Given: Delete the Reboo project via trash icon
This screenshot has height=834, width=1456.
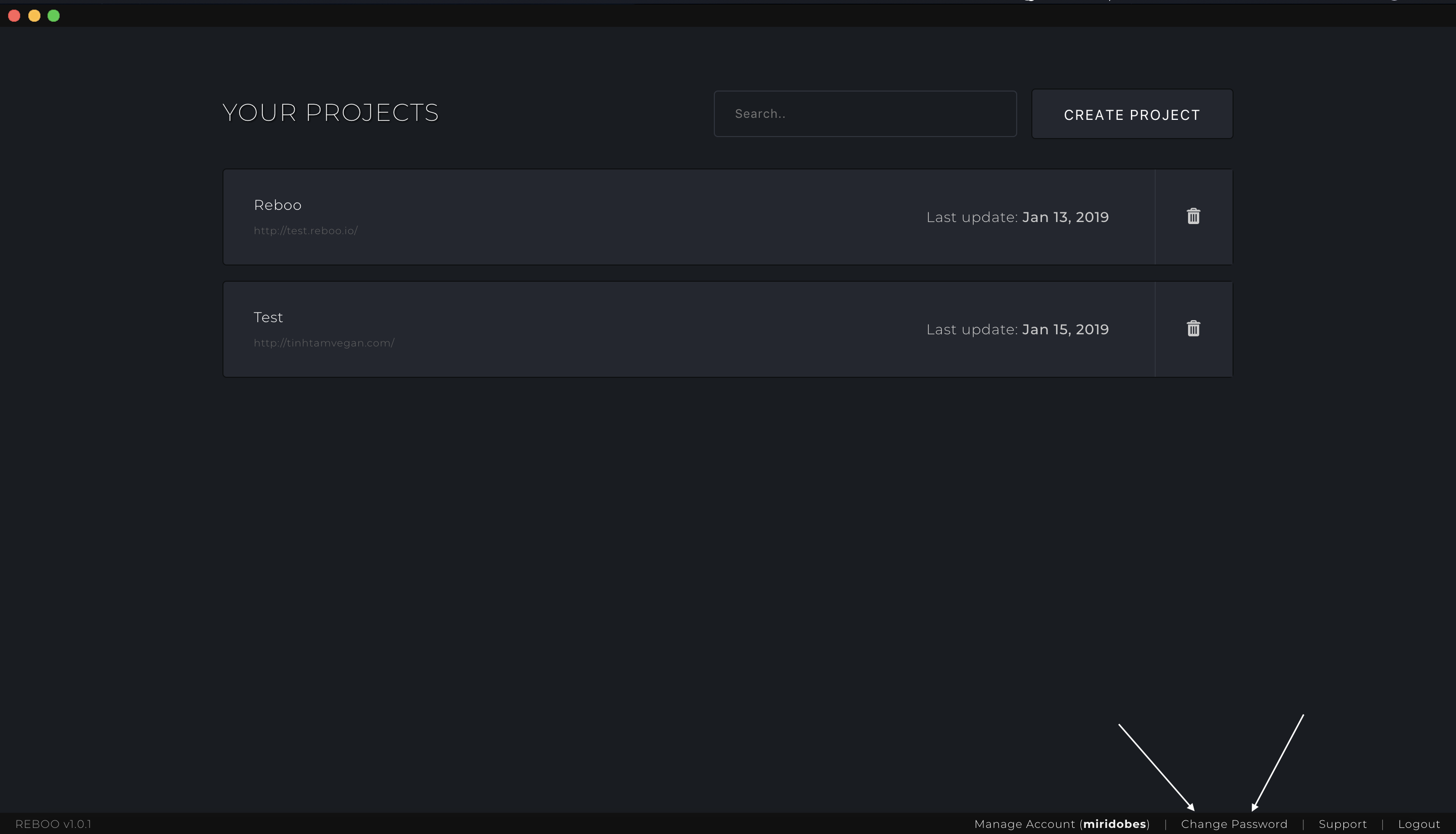Looking at the screenshot, I should click(1193, 216).
